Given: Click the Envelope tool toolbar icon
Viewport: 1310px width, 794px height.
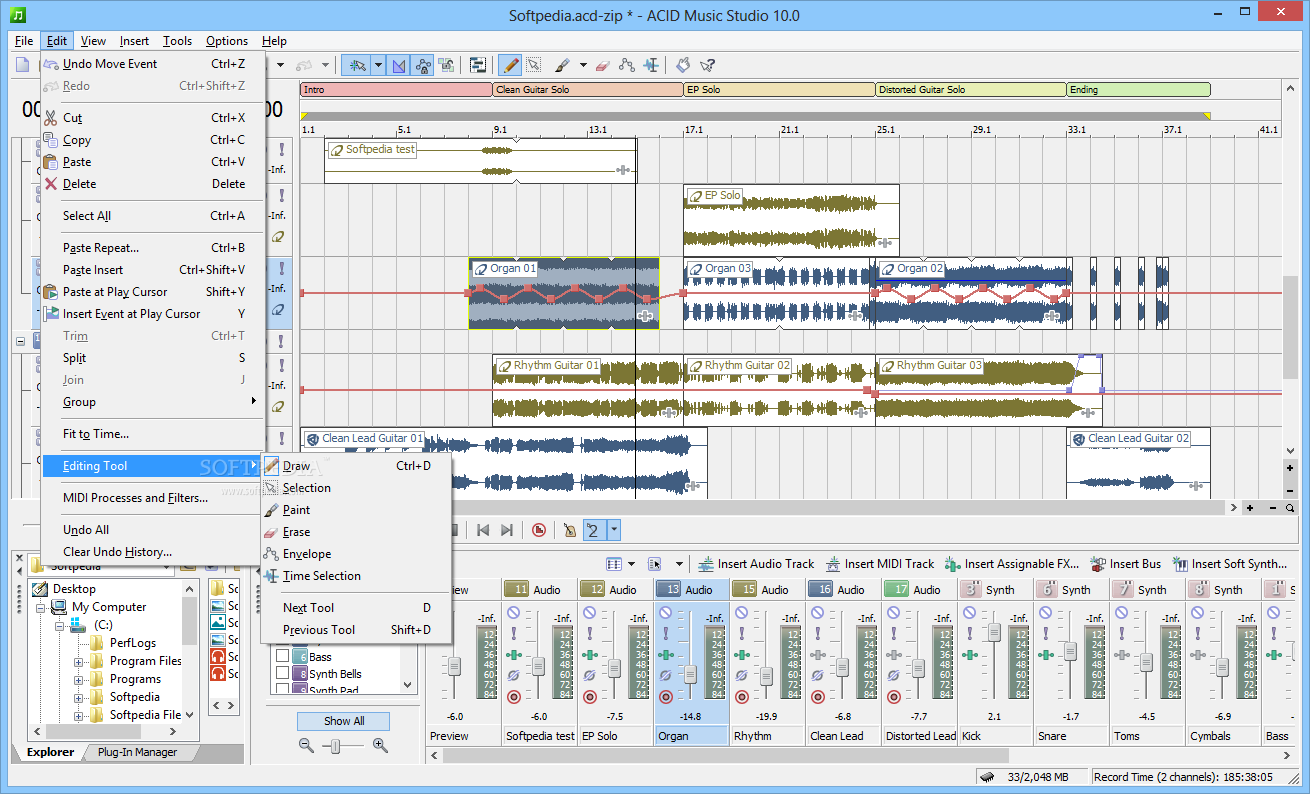Looking at the screenshot, I should [627, 65].
